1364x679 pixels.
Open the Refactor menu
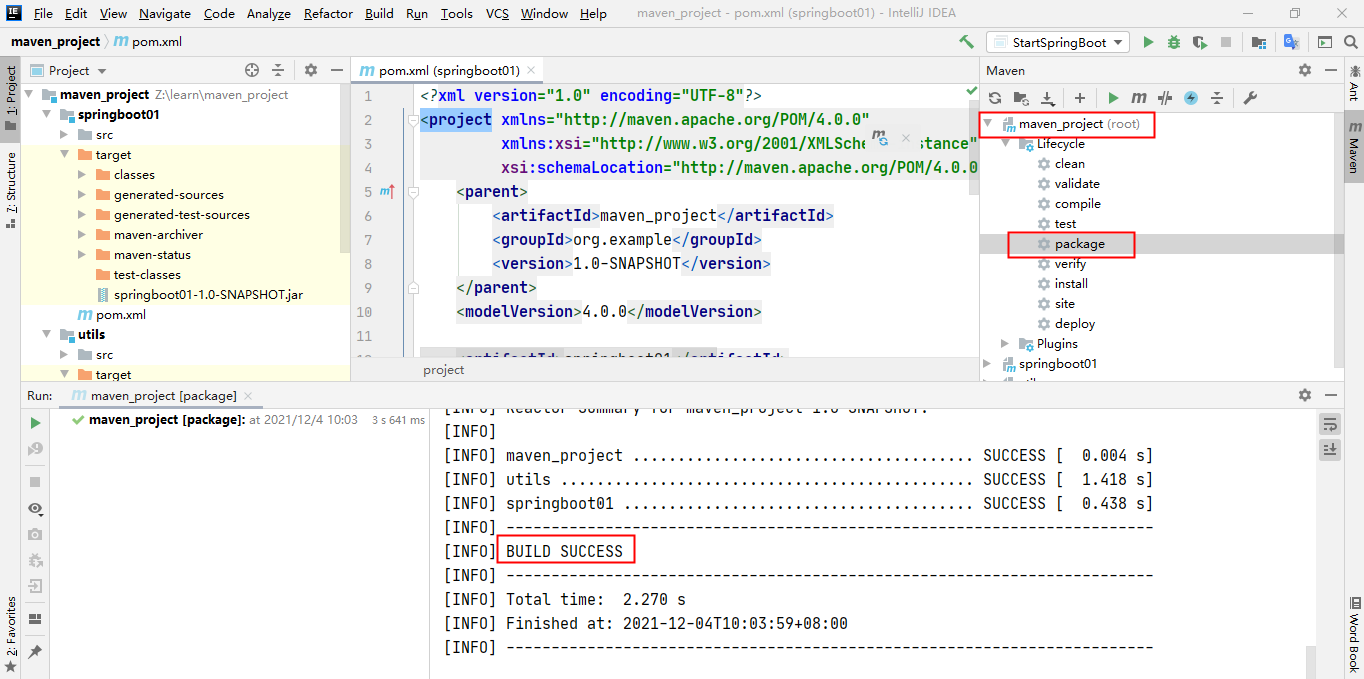pyautogui.click(x=328, y=13)
